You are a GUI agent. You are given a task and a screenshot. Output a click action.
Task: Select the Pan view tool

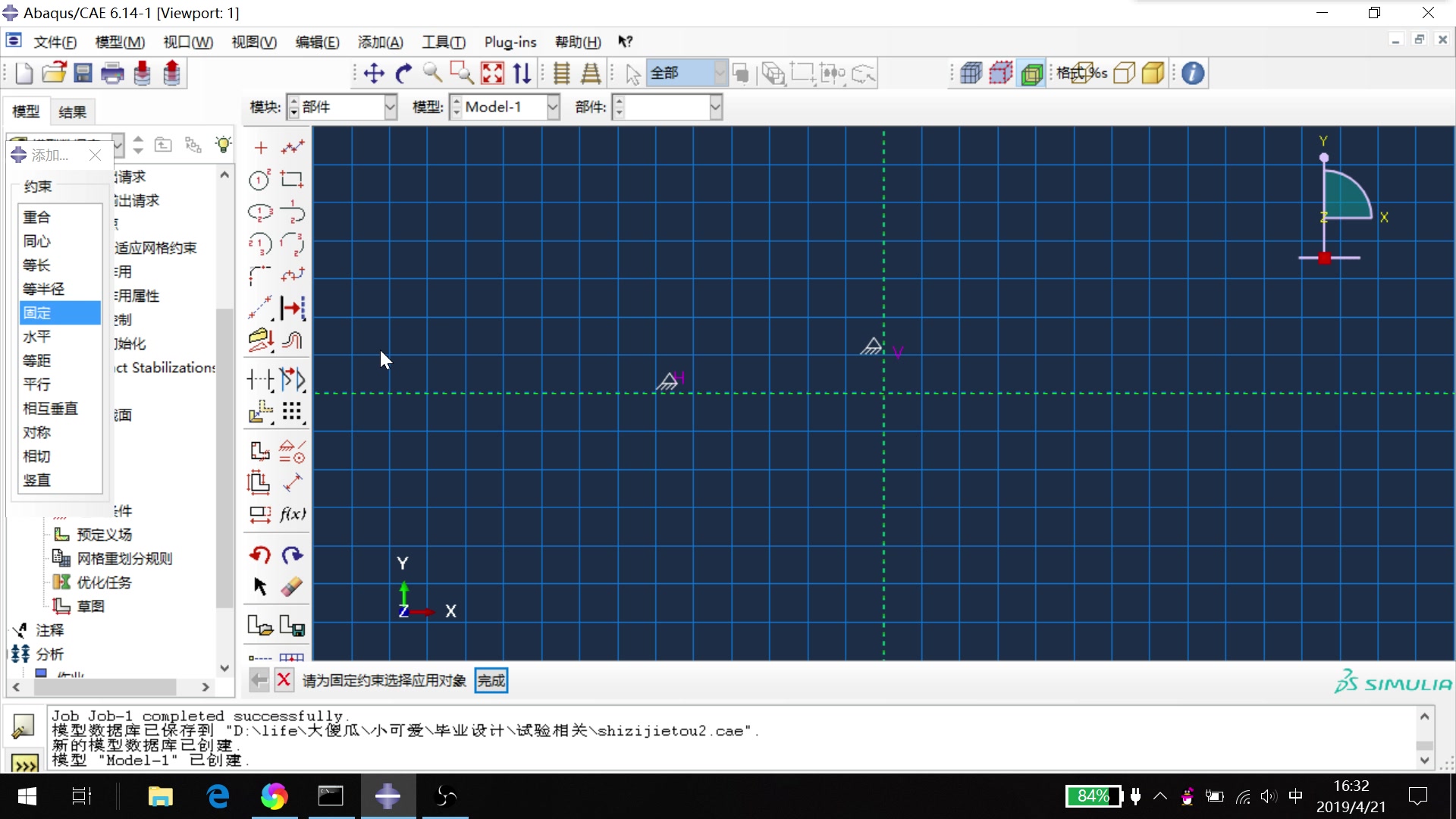pos(374,74)
